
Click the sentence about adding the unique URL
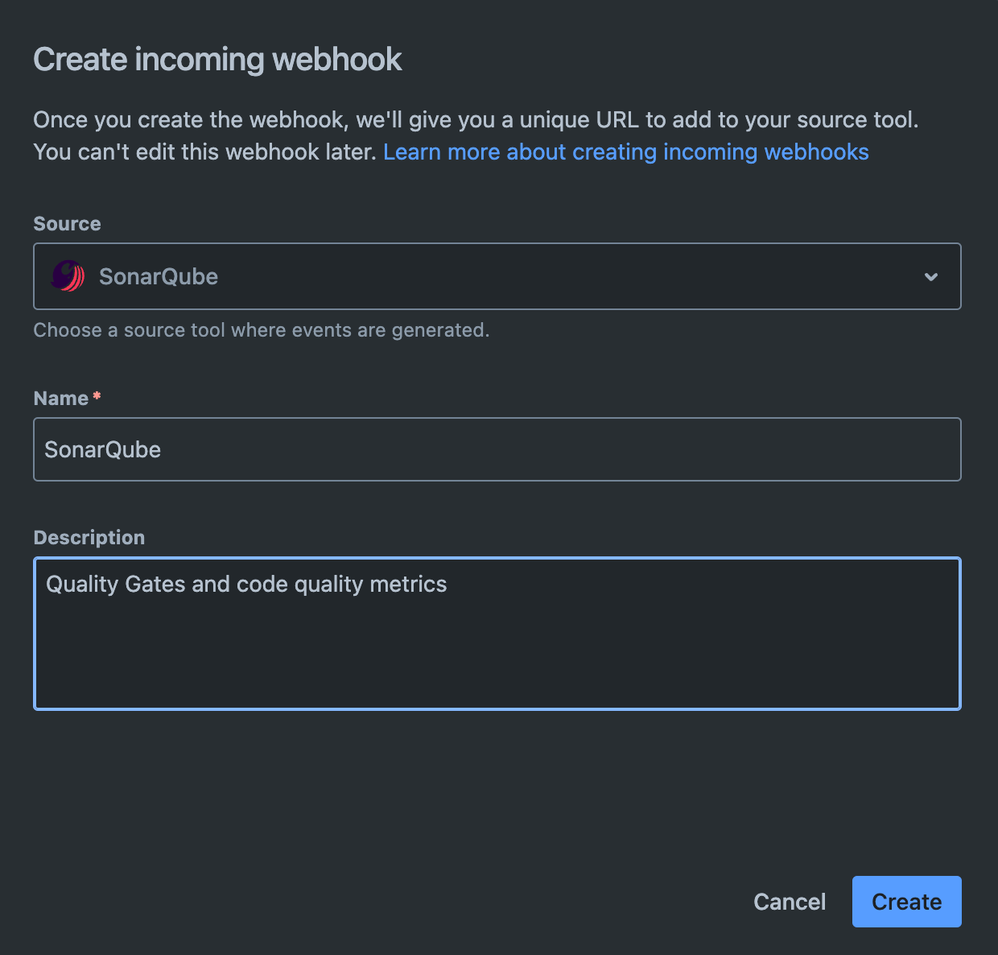tap(475, 120)
